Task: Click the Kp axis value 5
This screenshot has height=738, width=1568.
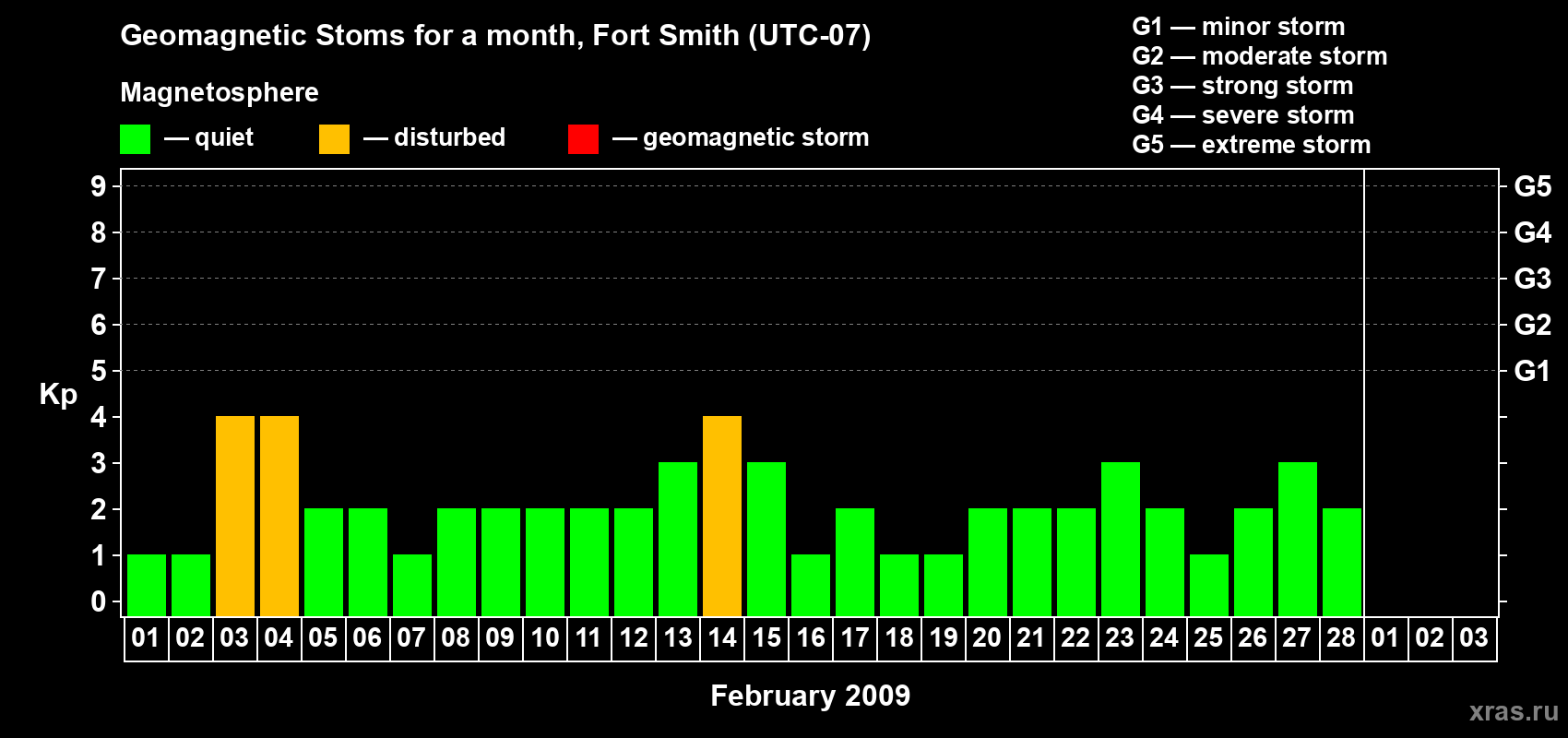Action: point(99,371)
